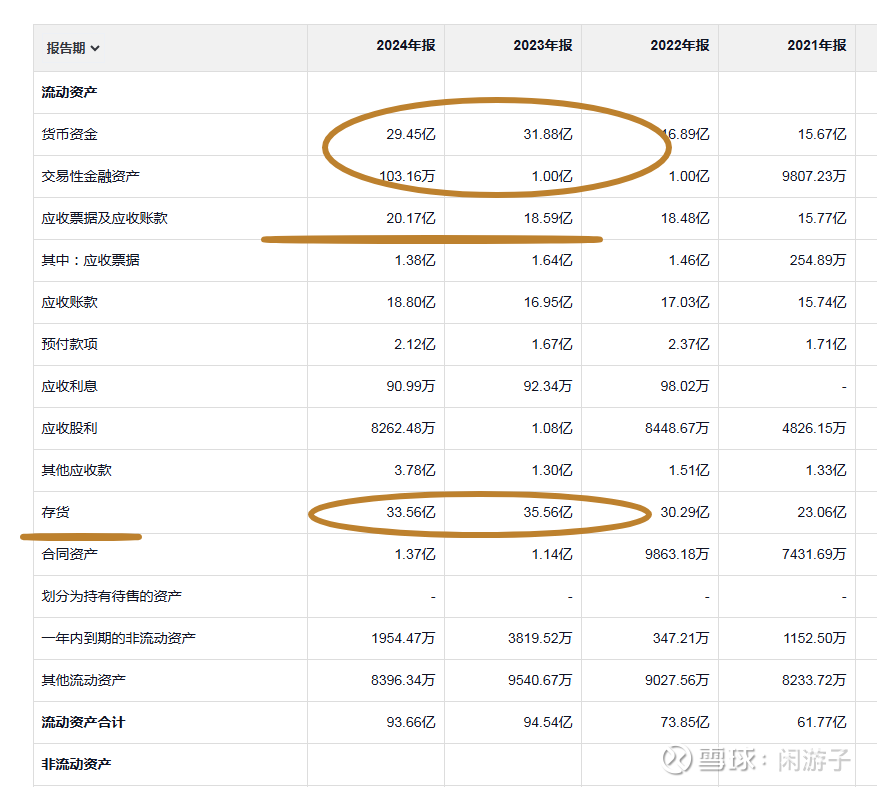
Task: Click the 1954.47万 value
Action: tap(403, 638)
